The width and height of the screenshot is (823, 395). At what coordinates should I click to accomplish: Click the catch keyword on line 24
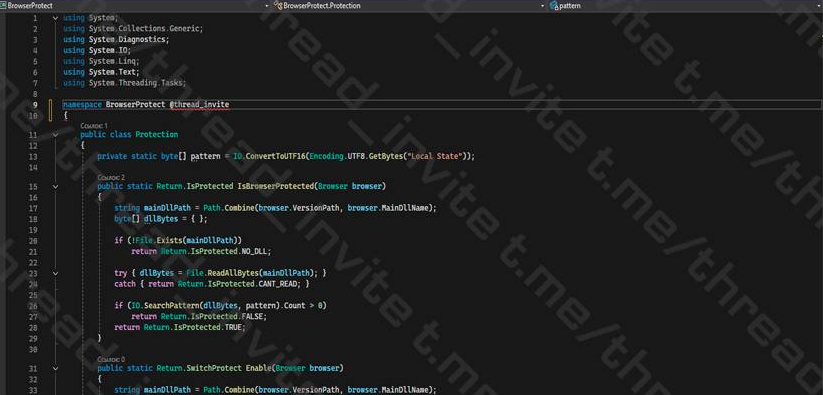click(x=125, y=284)
